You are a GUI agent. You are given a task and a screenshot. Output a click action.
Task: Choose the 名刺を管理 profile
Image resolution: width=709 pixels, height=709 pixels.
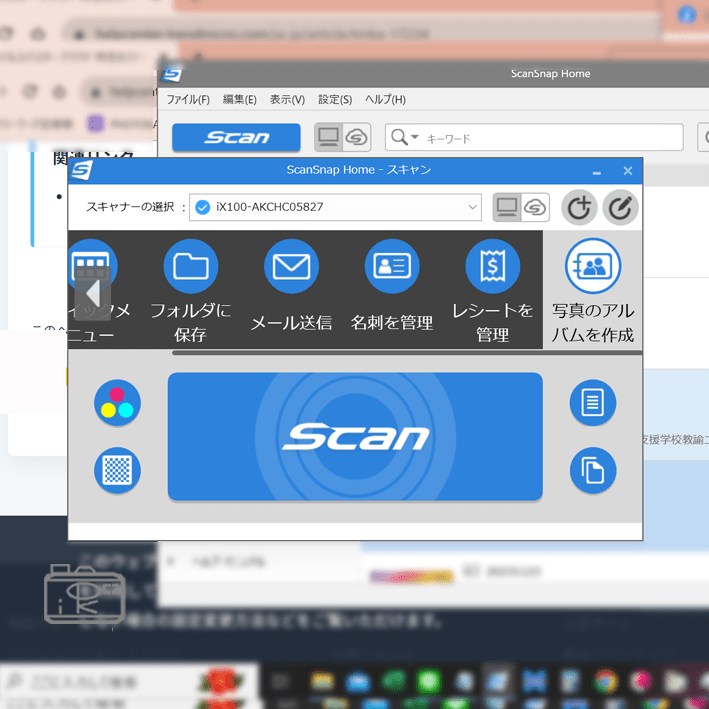pyautogui.click(x=392, y=267)
